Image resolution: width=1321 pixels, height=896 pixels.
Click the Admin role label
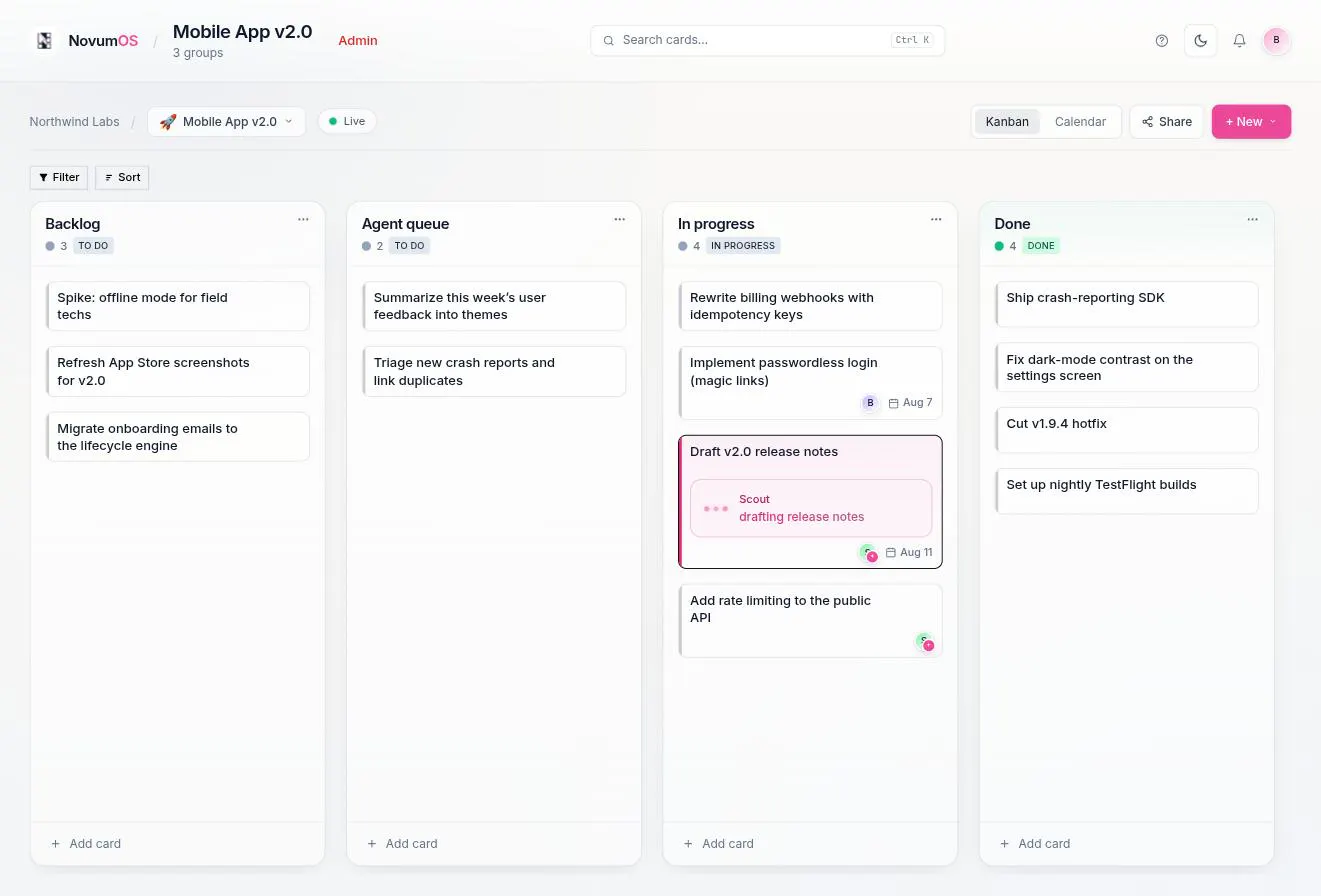[358, 41]
